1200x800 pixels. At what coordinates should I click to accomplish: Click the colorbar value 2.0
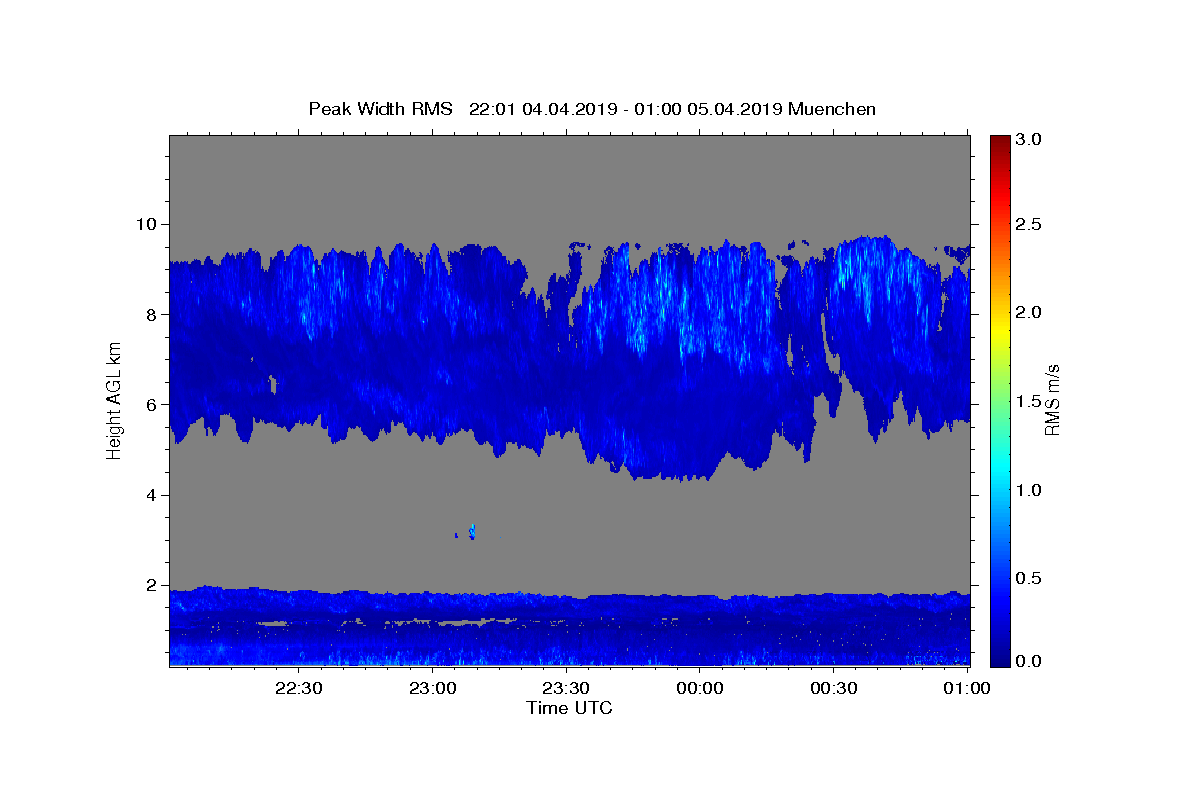point(1030,313)
